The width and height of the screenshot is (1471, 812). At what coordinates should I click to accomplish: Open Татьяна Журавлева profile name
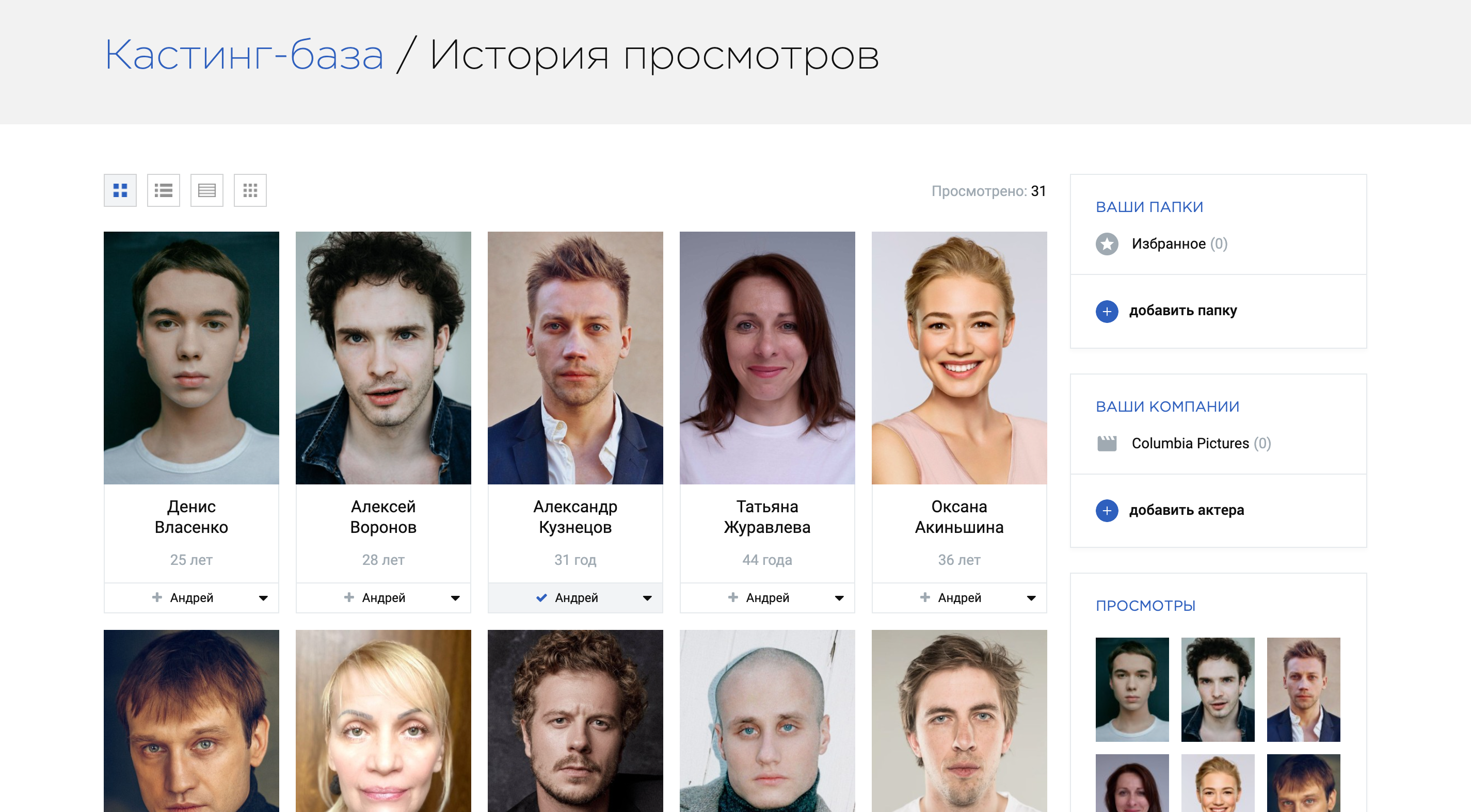767,516
